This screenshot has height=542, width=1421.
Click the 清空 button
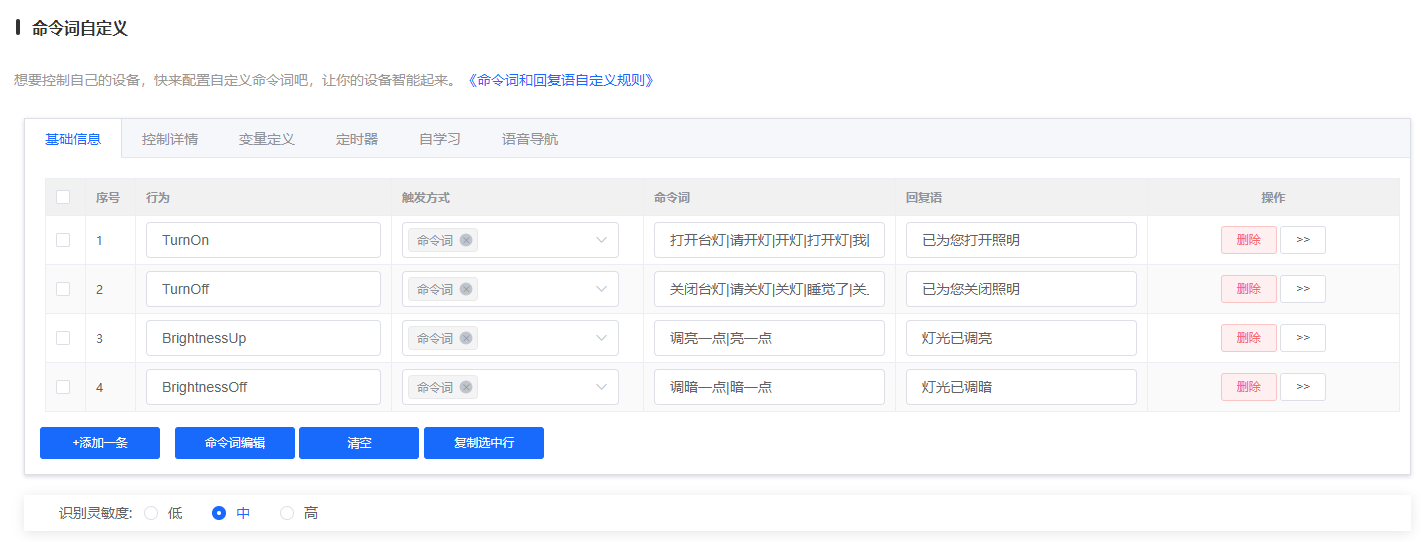pos(359,443)
